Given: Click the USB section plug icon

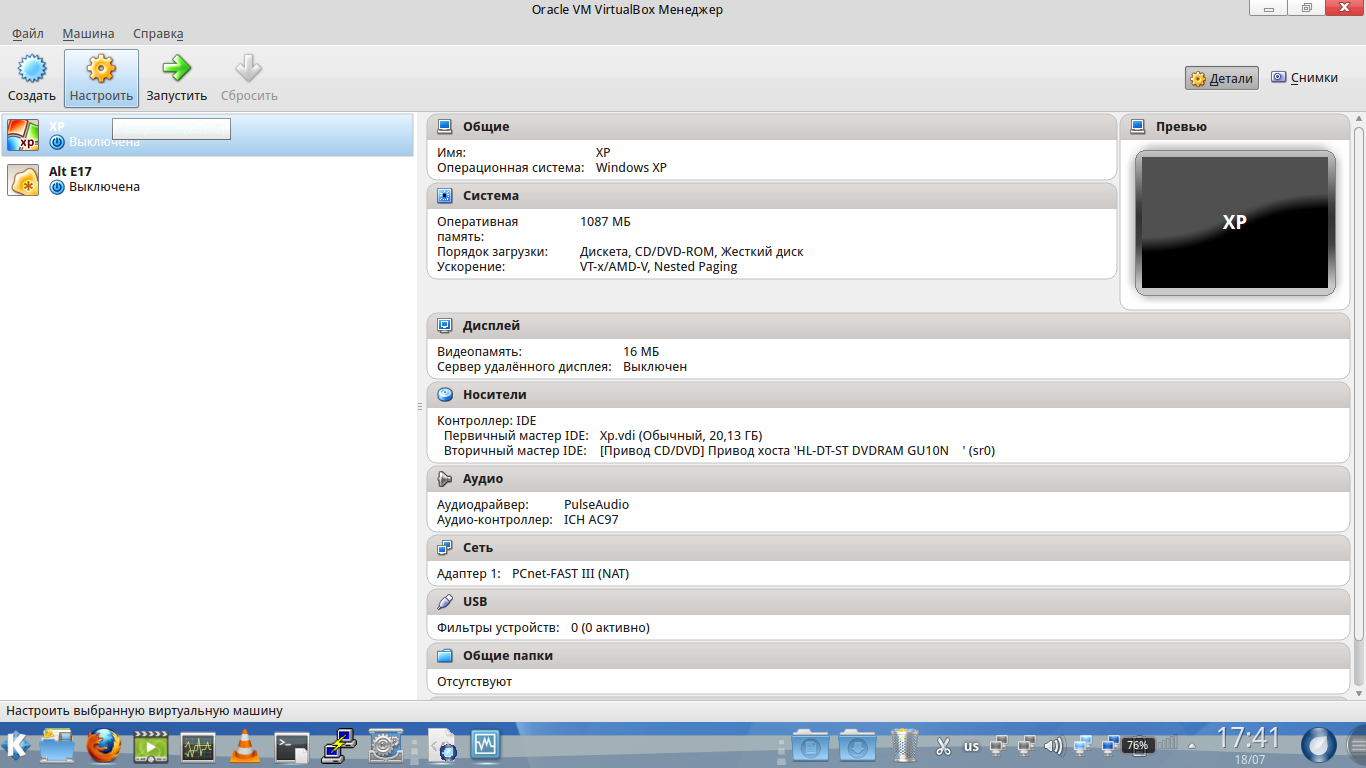Looking at the screenshot, I should (445, 602).
